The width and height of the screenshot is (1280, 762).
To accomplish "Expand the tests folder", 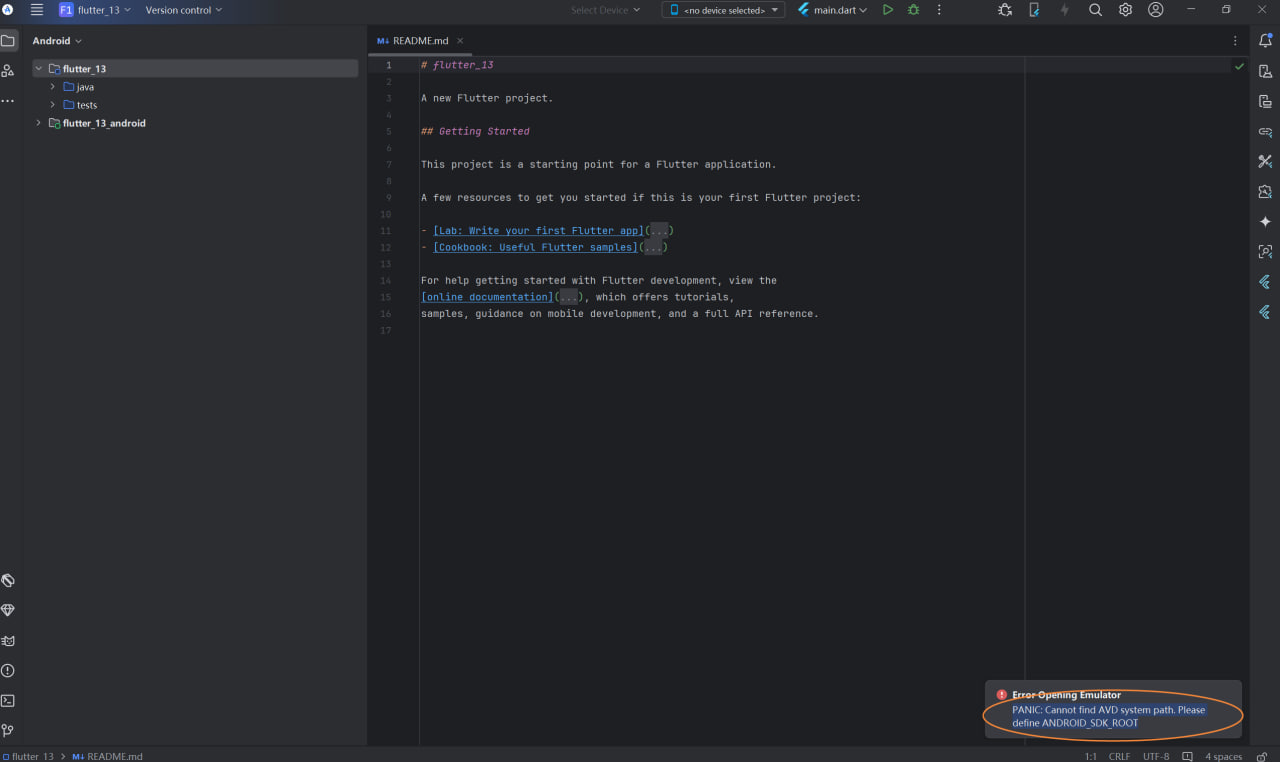I will (53, 105).
